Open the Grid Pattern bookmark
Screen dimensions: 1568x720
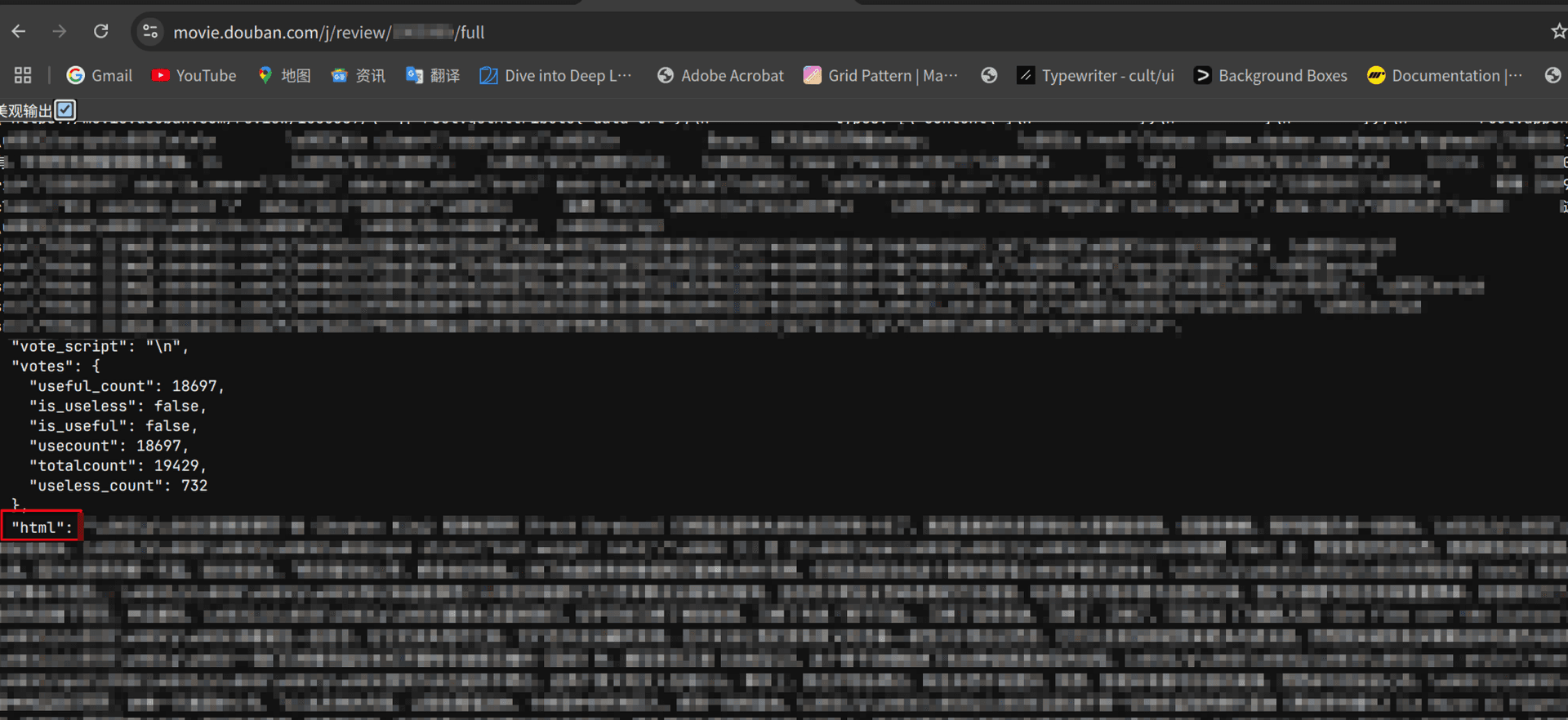click(x=880, y=76)
